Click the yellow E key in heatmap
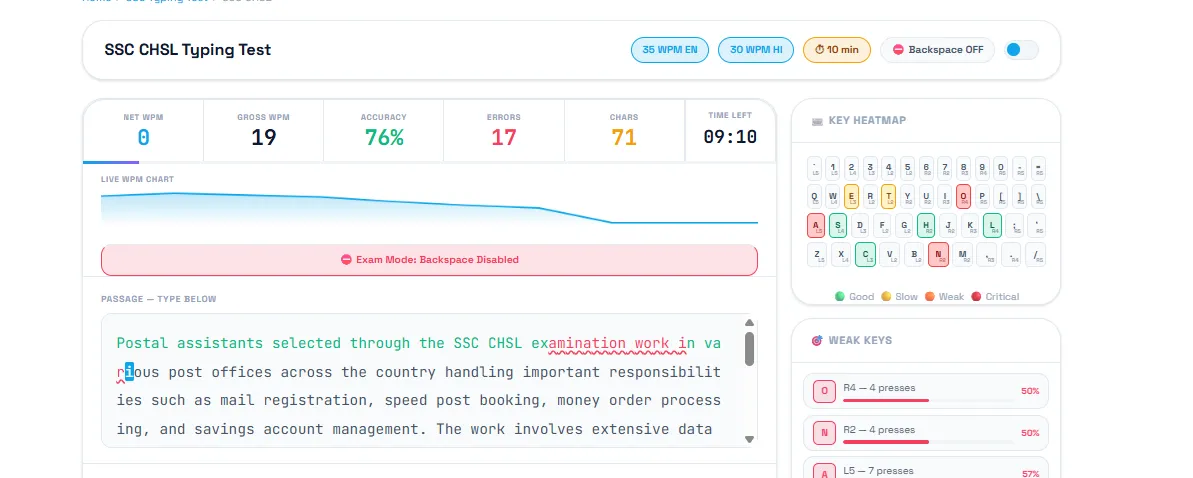Screen dimensions: 1193x478 [x=852, y=197]
